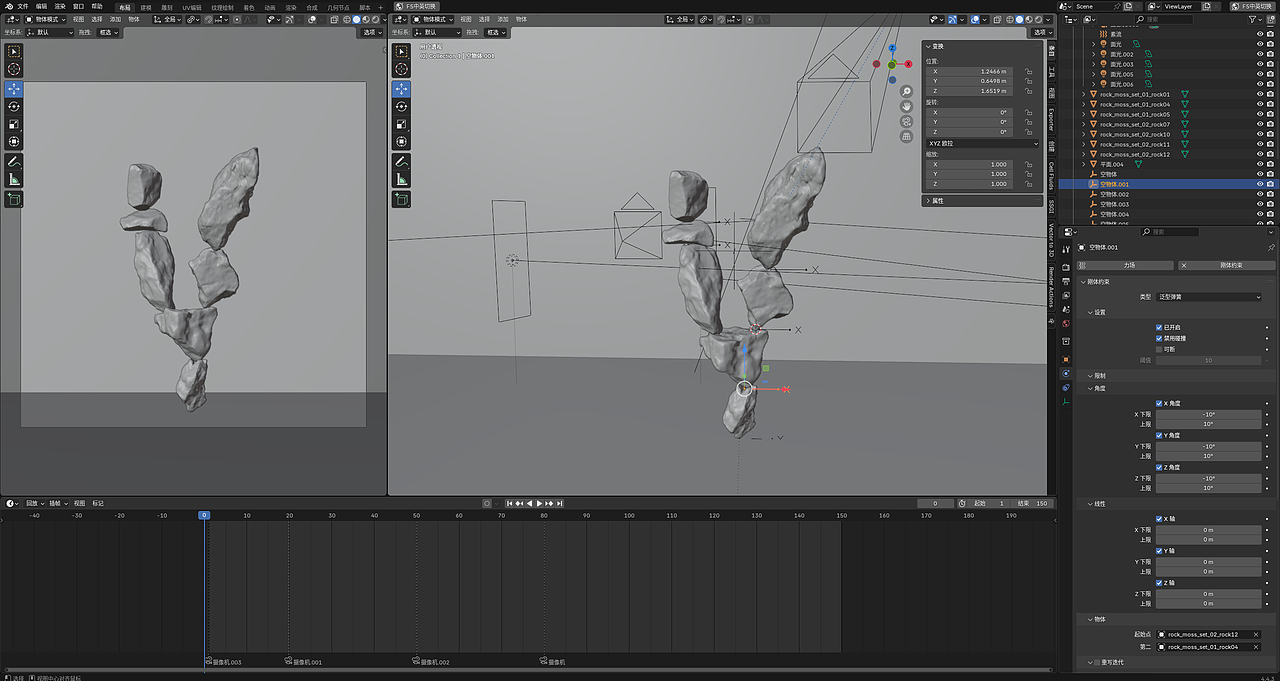Viewport: 1280px width, 681px height.
Task: Open the timeline 回放 menu
Action: 35,503
